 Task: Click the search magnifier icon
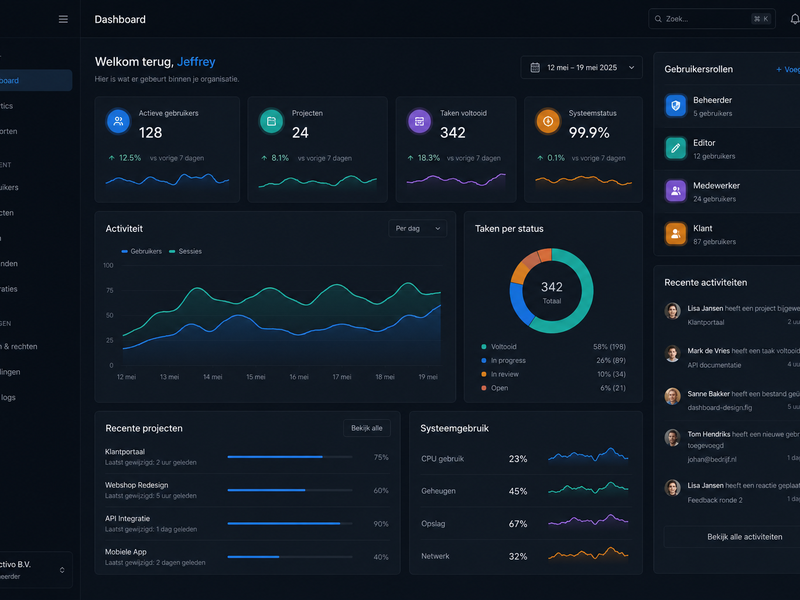(658, 19)
